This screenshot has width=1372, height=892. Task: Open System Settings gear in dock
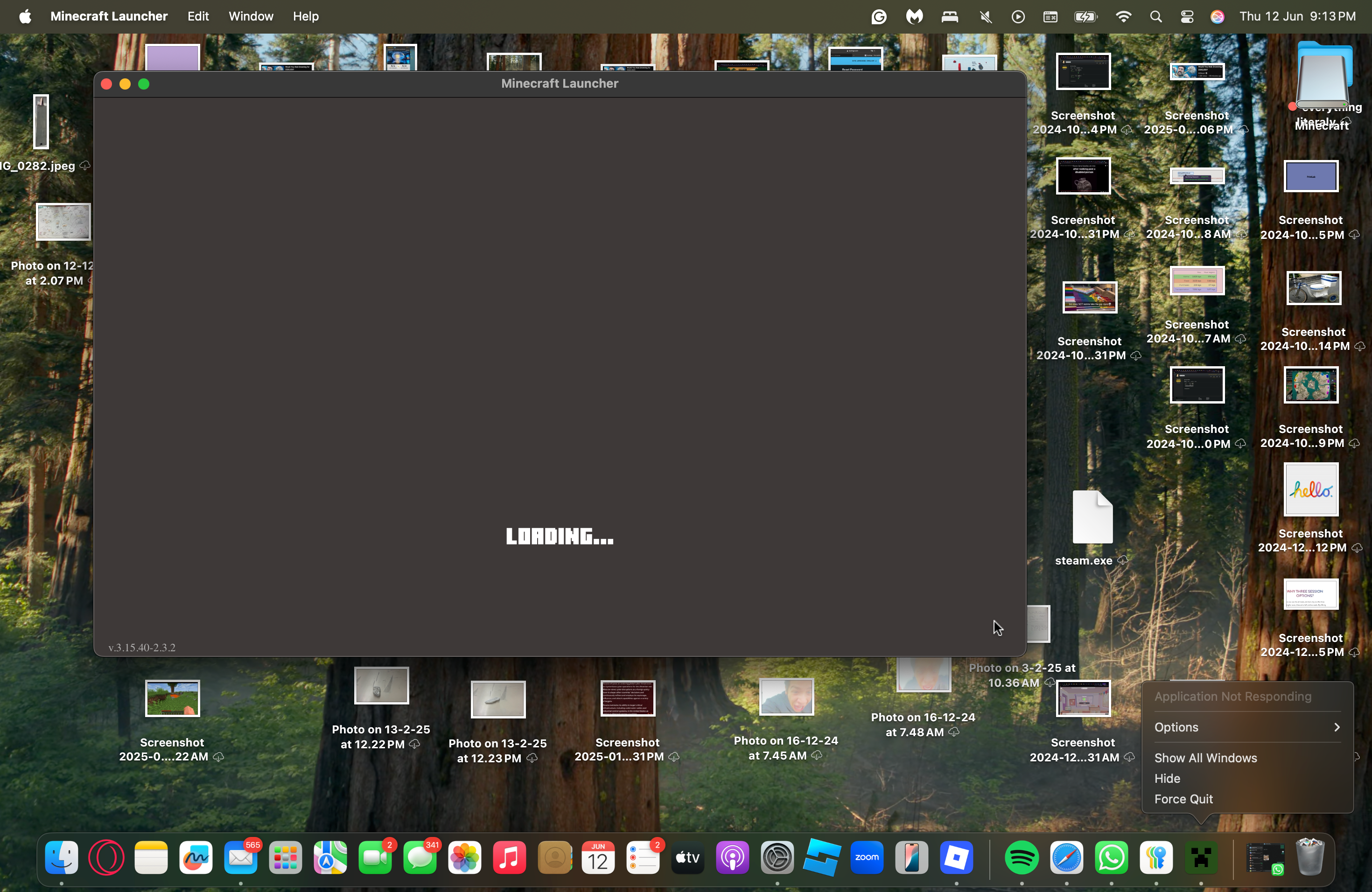click(x=777, y=857)
